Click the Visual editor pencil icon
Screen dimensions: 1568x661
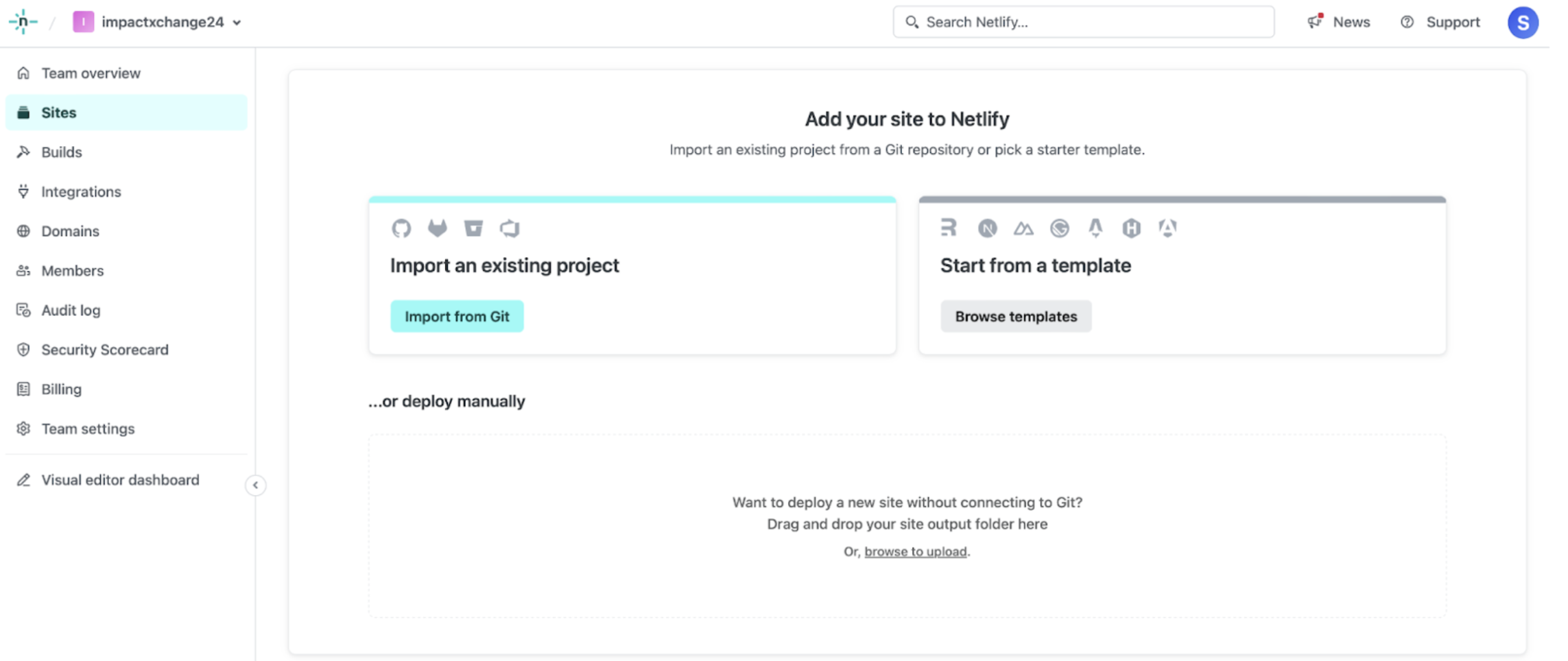pyautogui.click(x=23, y=480)
